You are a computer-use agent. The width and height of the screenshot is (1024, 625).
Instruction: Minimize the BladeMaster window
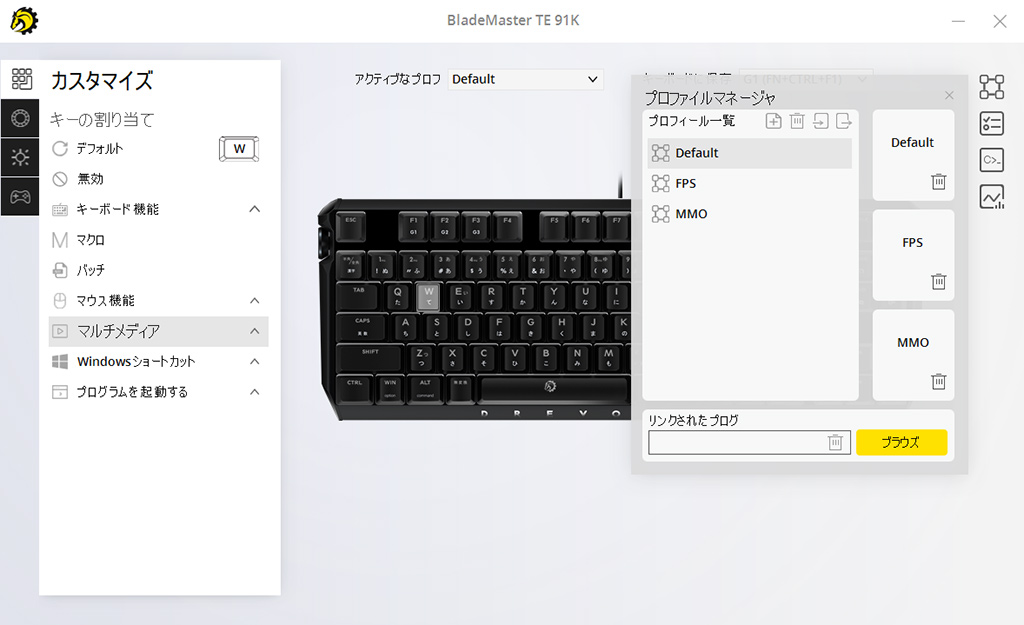tap(958, 21)
